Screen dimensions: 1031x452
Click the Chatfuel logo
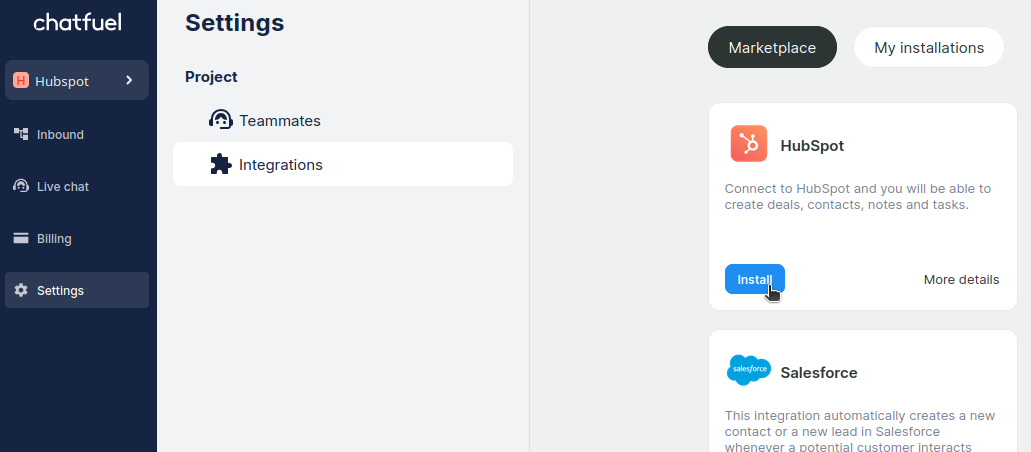tap(77, 22)
